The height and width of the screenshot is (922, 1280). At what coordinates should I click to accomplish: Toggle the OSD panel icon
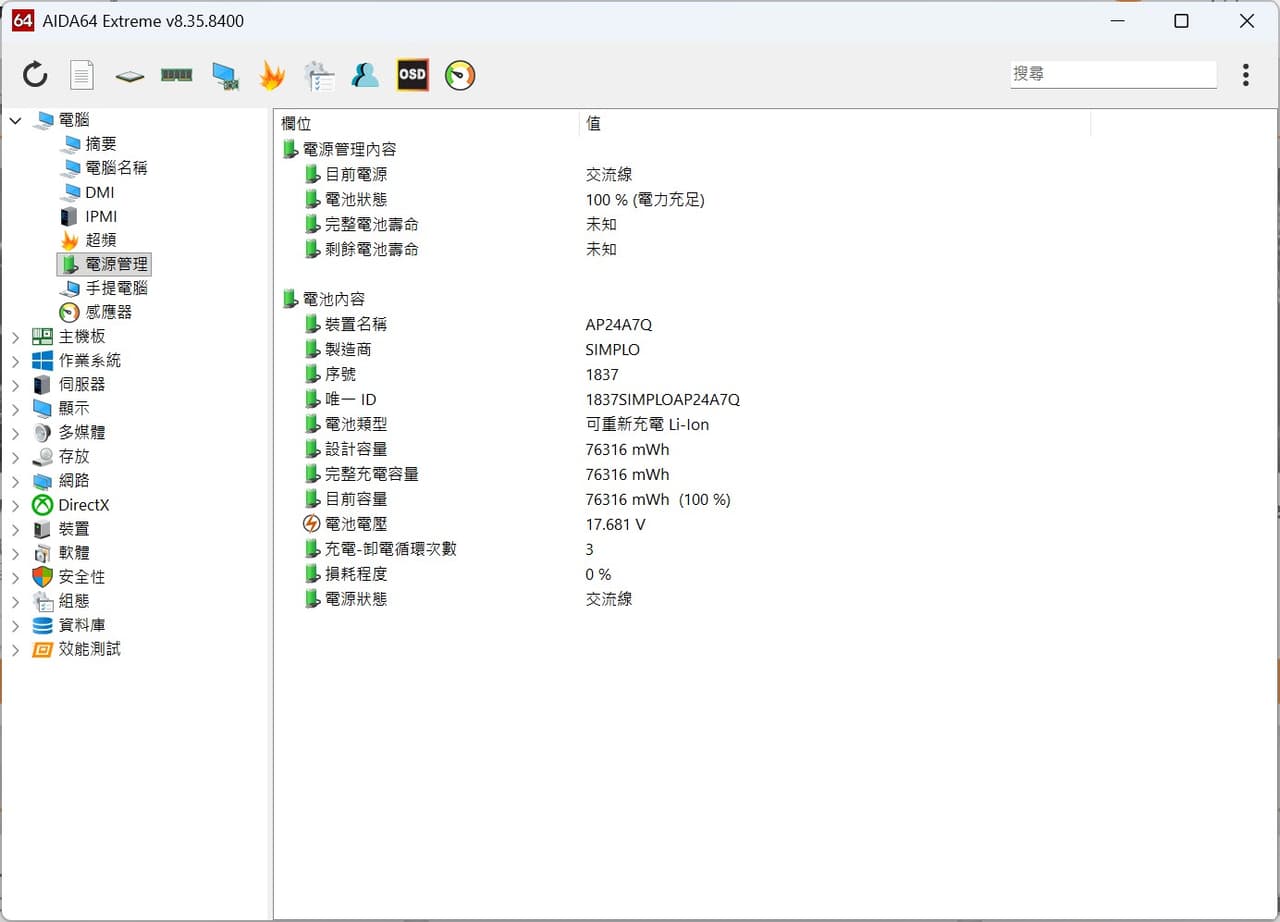click(x=412, y=75)
